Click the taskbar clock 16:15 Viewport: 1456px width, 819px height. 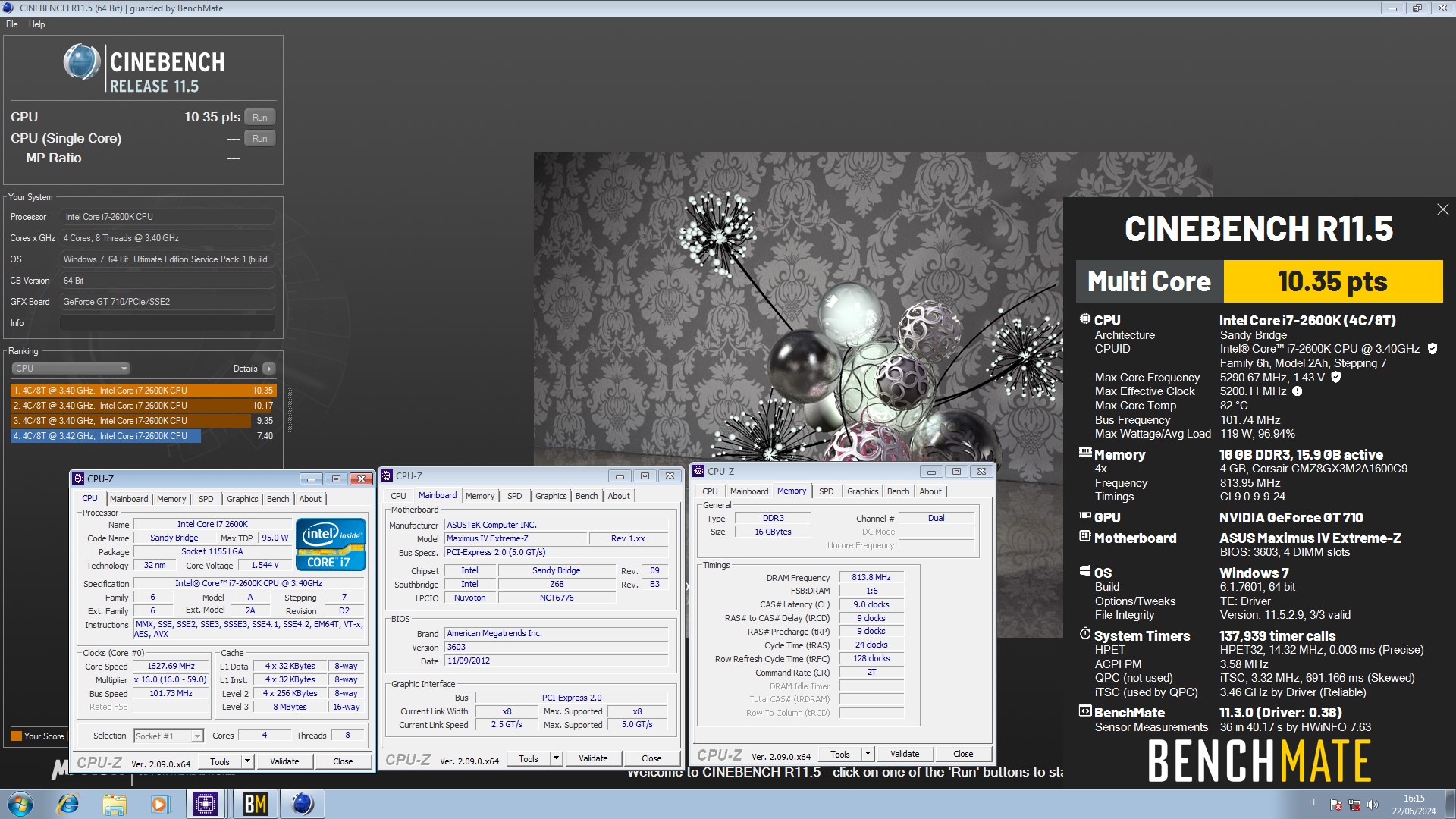point(1414,799)
